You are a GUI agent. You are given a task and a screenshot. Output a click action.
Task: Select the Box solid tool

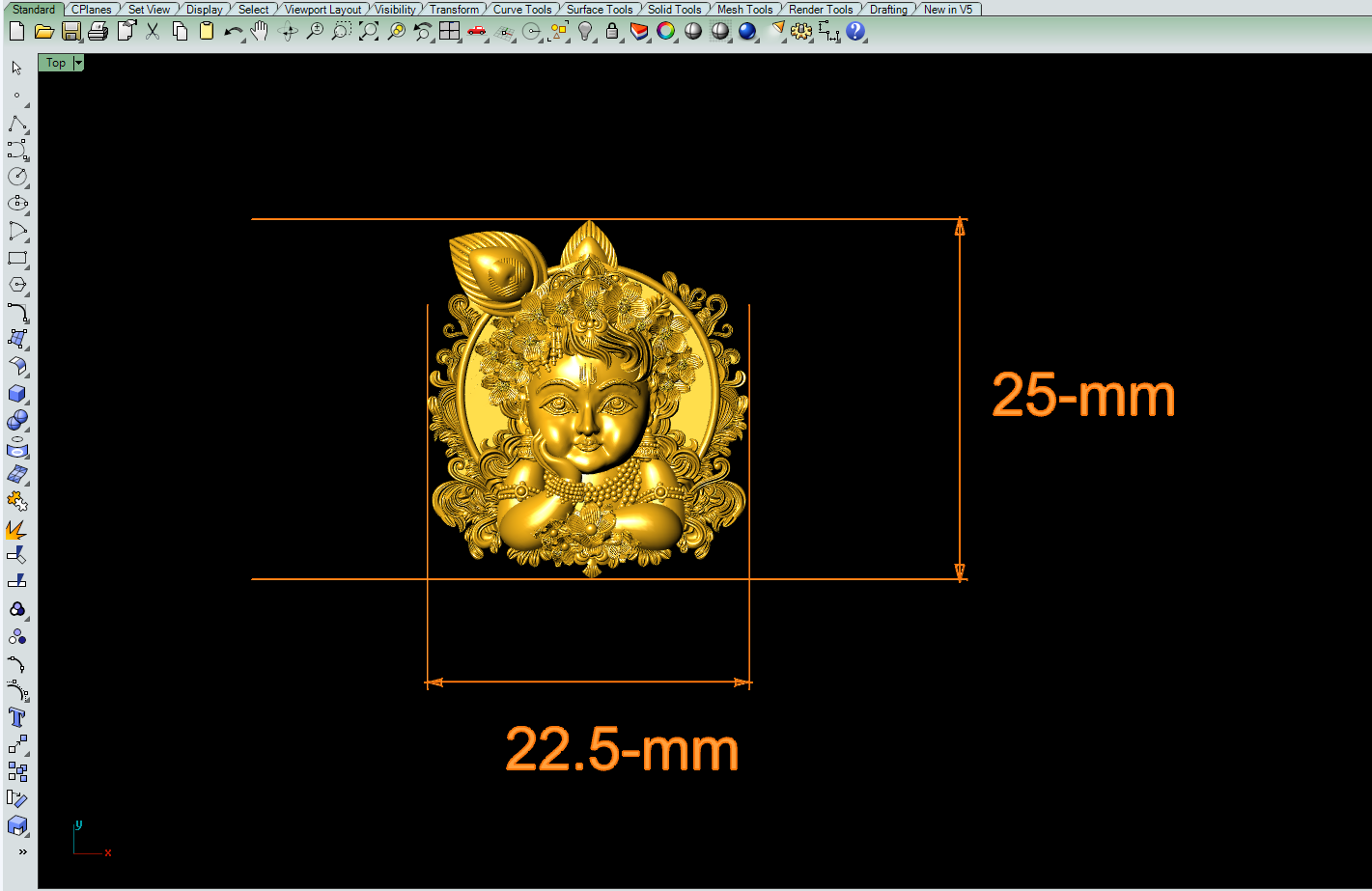17,394
